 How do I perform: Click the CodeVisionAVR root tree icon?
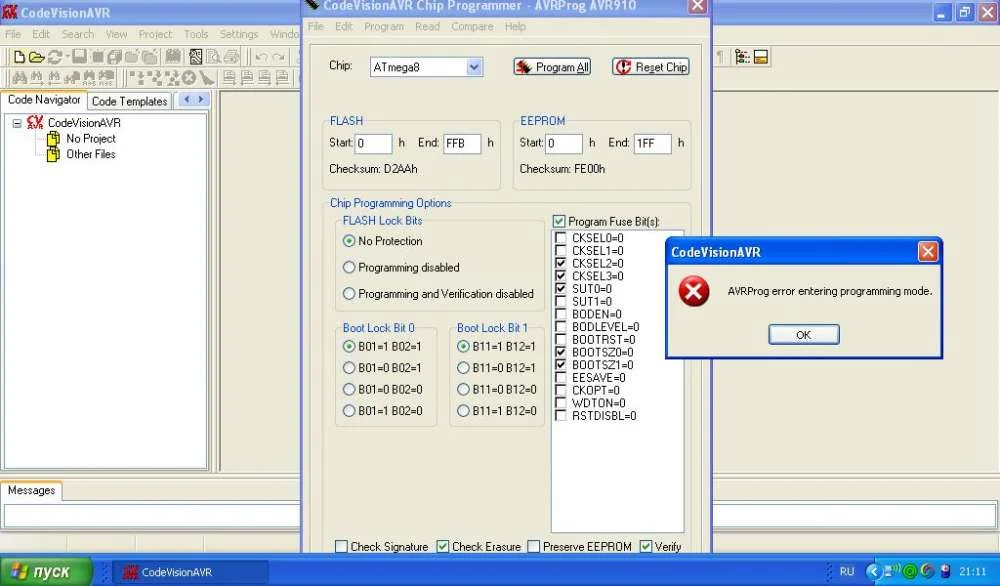(x=35, y=122)
